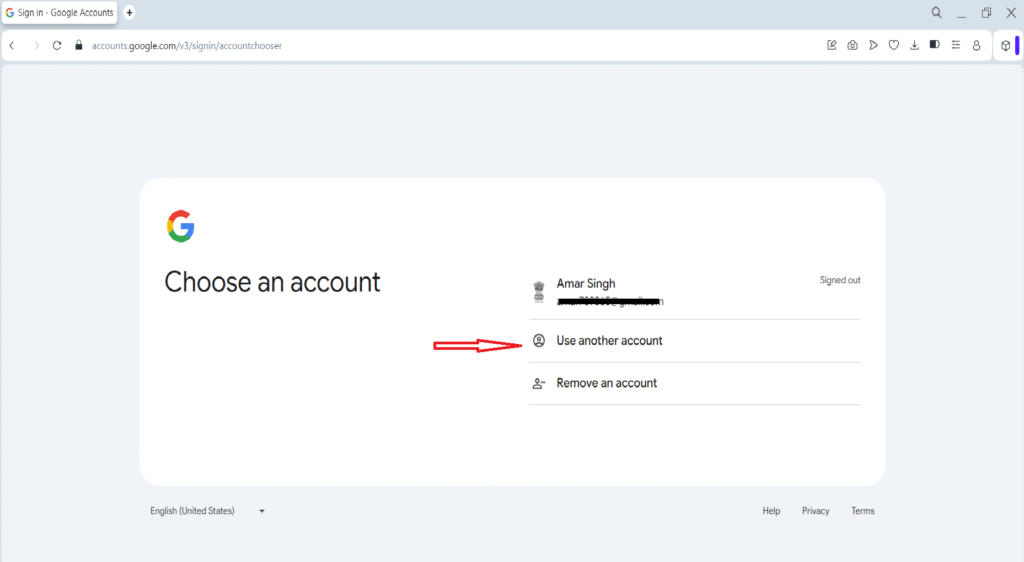Click the half-filled battery-style toolbar icon

(935, 44)
